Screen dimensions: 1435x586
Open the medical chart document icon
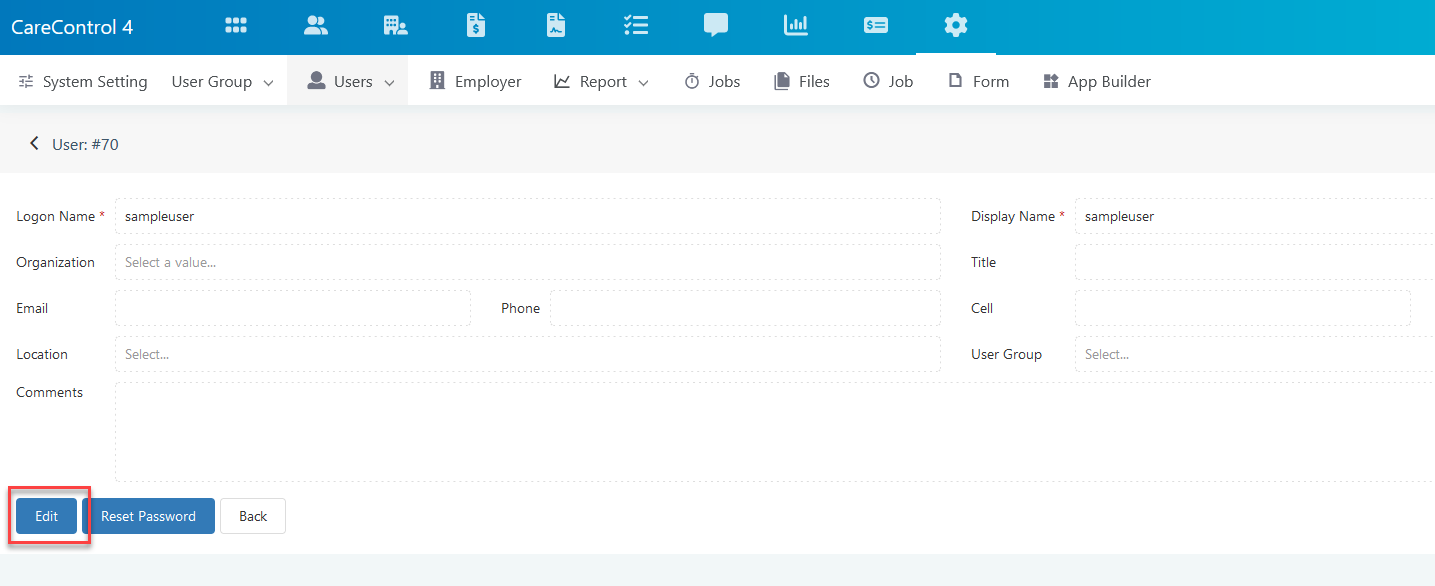click(x=556, y=26)
